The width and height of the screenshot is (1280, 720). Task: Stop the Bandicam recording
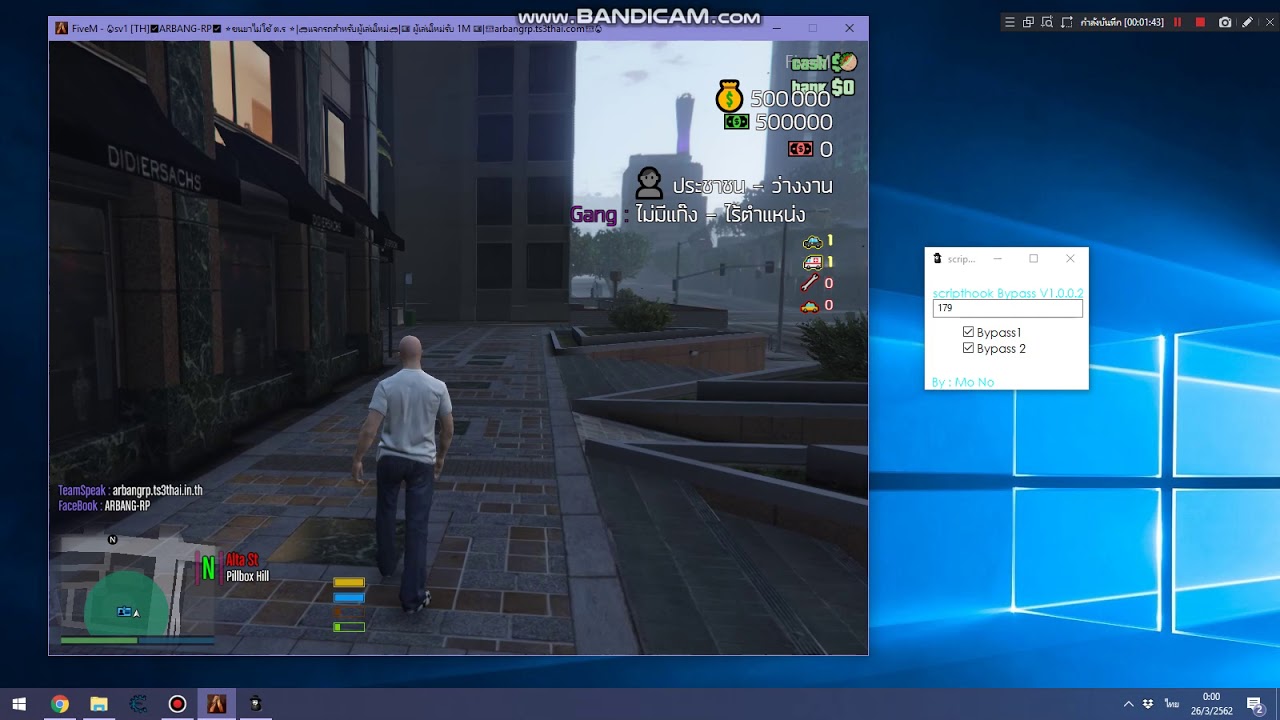tap(1201, 22)
